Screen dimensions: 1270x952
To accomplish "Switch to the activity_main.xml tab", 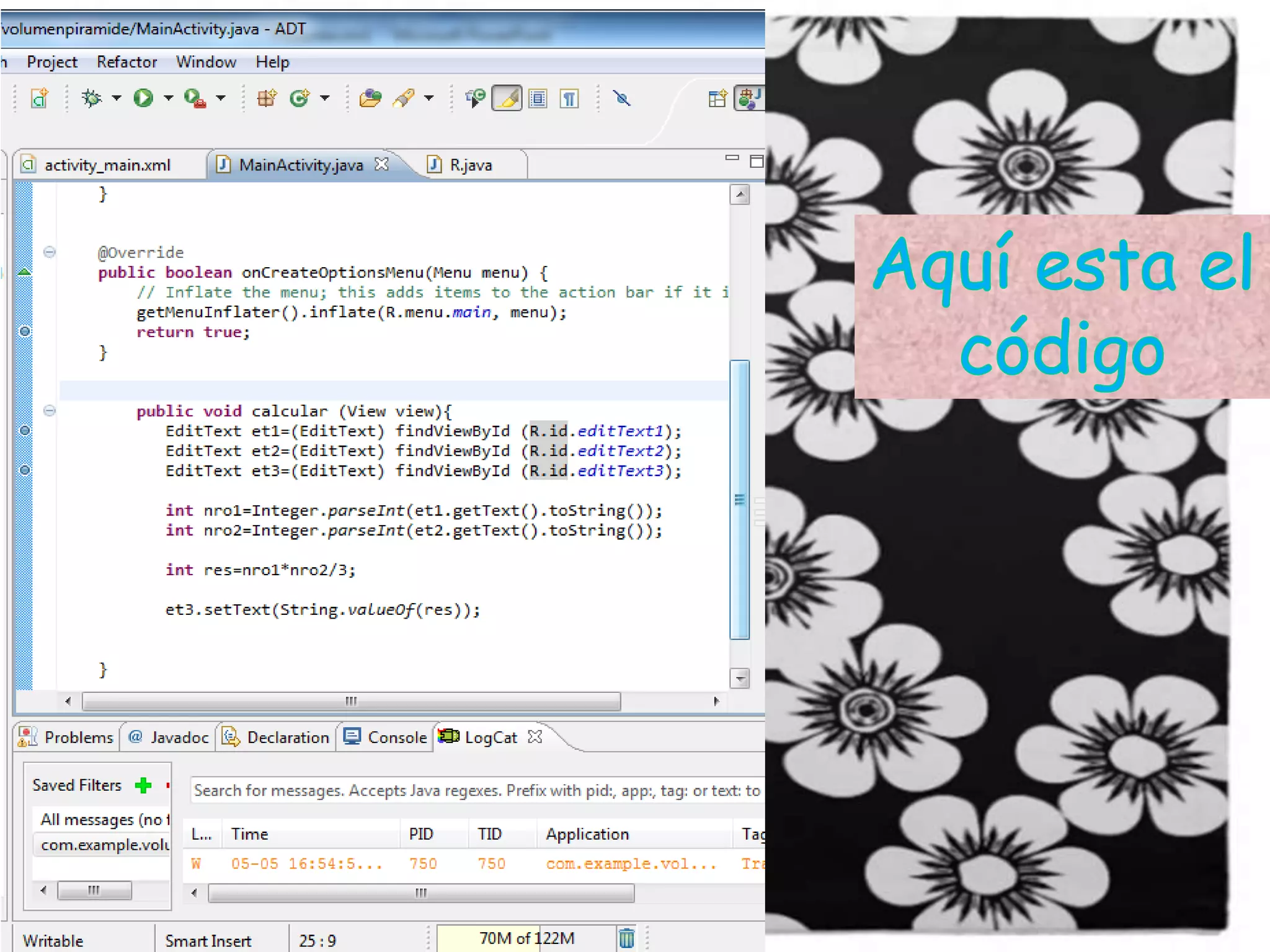I will pyautogui.click(x=107, y=165).
